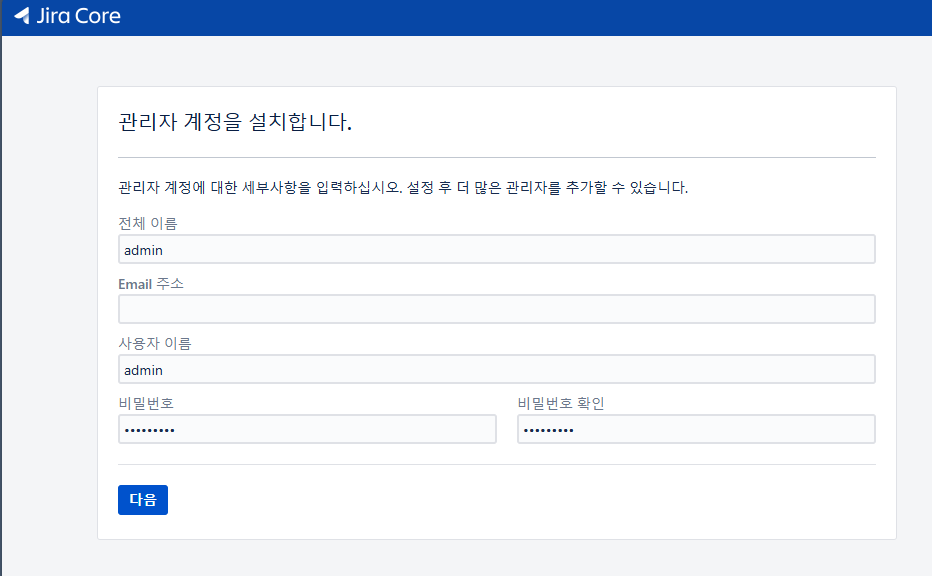Screen dimensions: 932x576
Task: Click the instruction text '관리자 계정에 대한 세부사항을 입력하십시오'
Action: pyautogui.click(x=260, y=188)
